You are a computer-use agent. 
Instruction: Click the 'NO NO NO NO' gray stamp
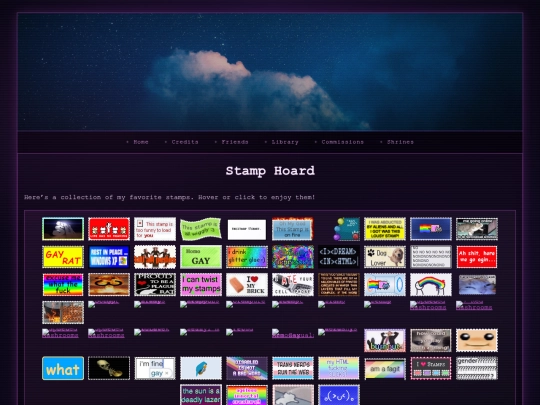[431, 257]
